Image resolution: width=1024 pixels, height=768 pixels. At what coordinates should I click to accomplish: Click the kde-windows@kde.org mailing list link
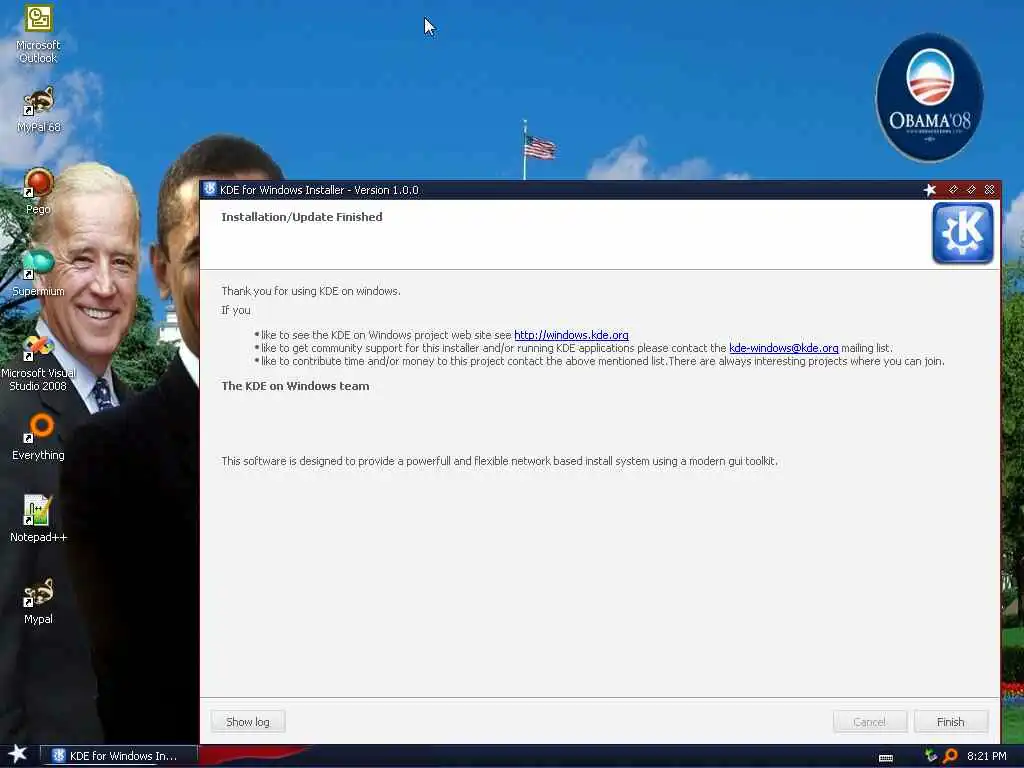[x=784, y=348]
